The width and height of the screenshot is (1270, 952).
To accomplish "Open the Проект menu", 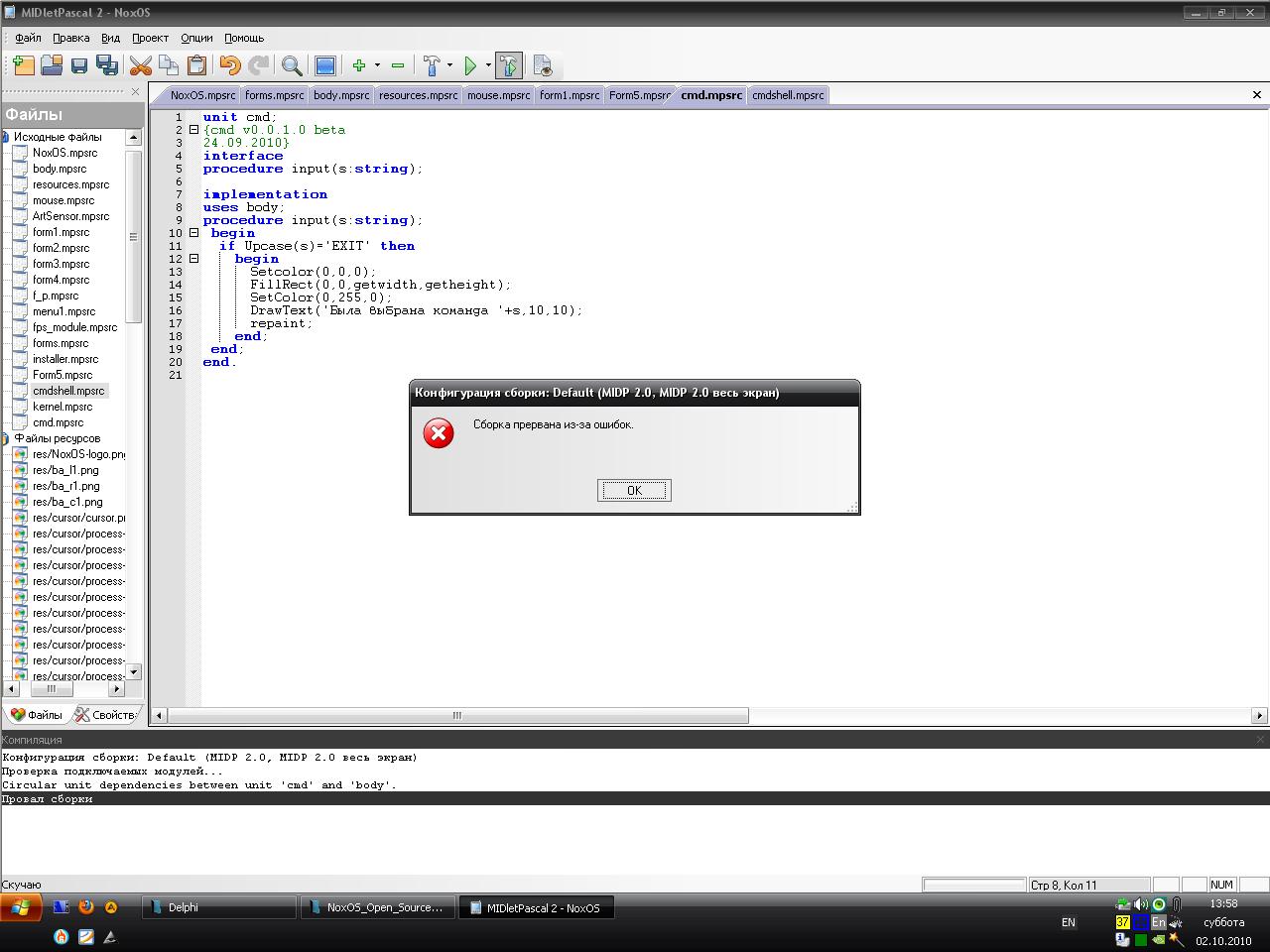I will coord(150,38).
